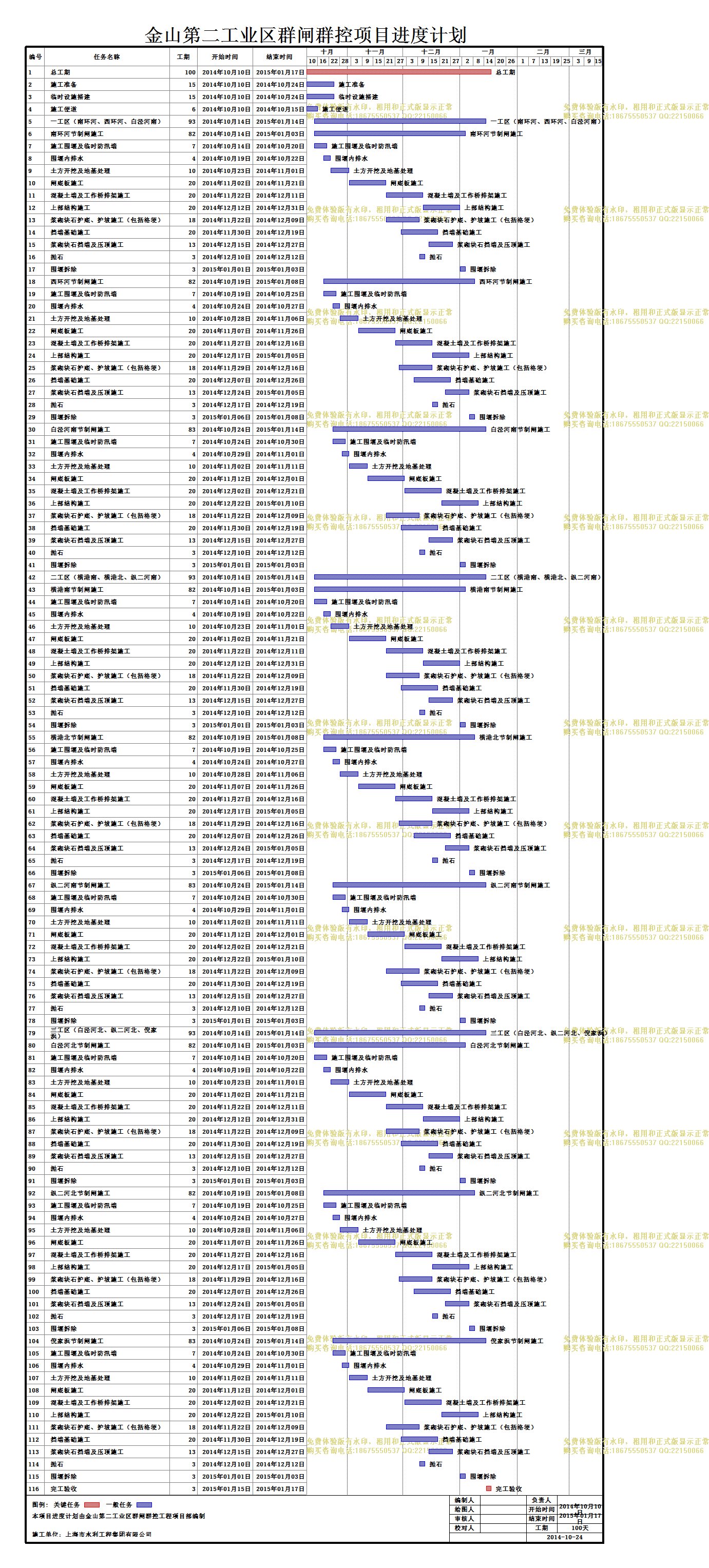The height and width of the screenshot is (1568, 709).
Task: Click row number 60 in 编号 column
Action: [x=32, y=799]
